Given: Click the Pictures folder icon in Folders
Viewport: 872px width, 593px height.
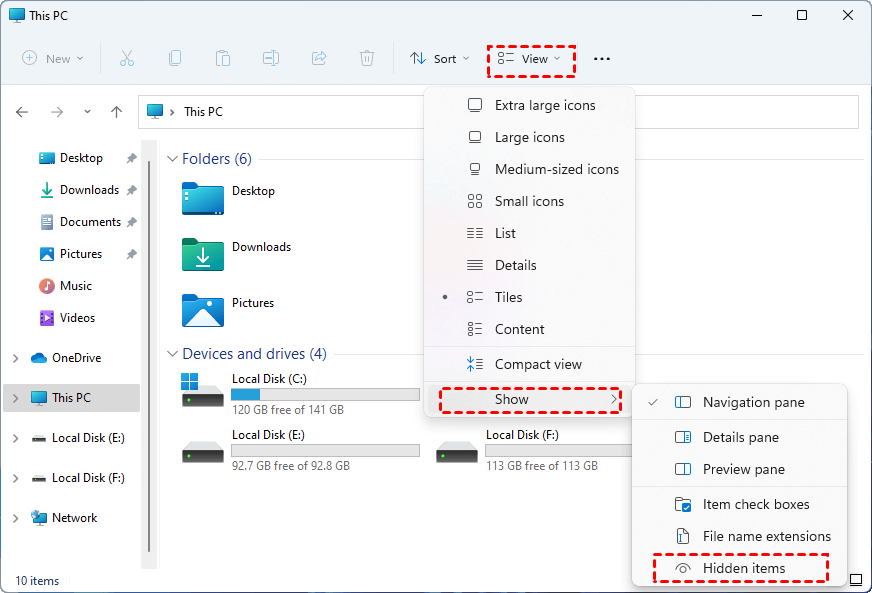Looking at the screenshot, I should [202, 310].
